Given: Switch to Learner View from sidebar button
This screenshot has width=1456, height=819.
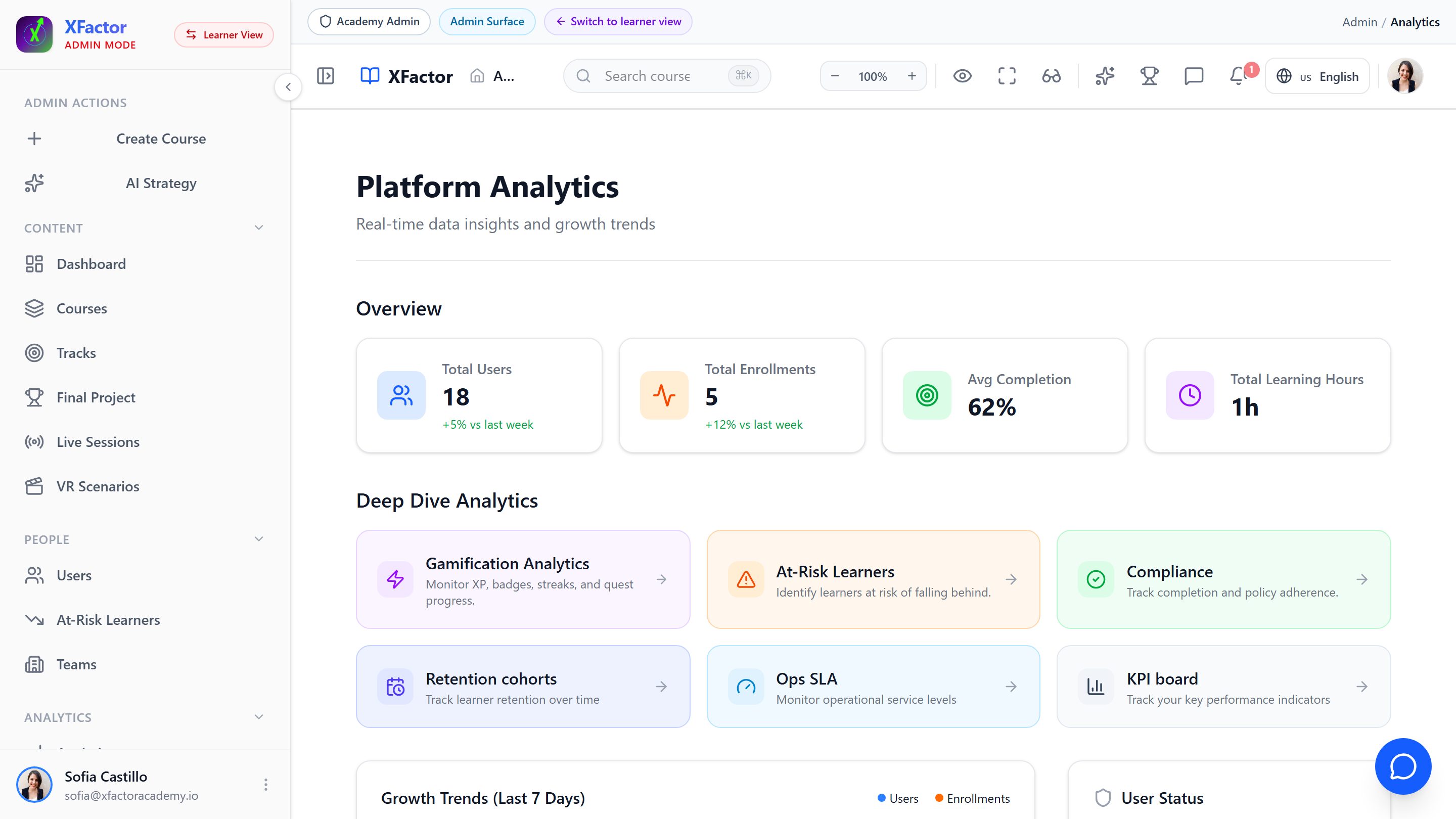Looking at the screenshot, I should point(224,35).
